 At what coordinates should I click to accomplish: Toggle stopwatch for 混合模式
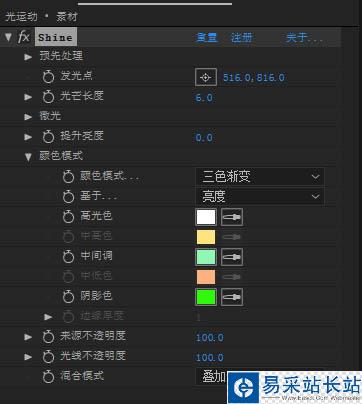[48, 377]
